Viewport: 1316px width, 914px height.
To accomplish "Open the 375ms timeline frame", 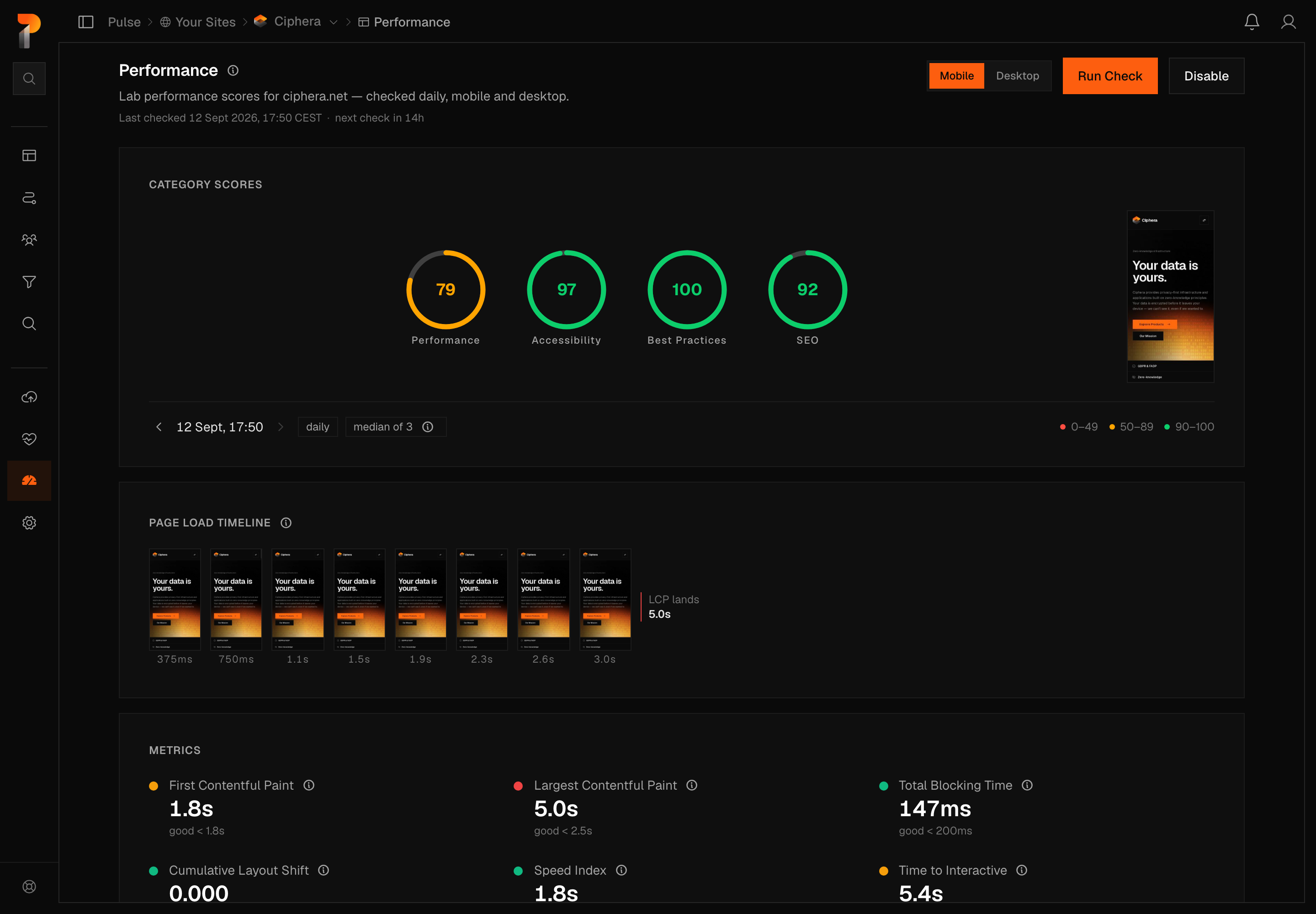I will coord(175,600).
